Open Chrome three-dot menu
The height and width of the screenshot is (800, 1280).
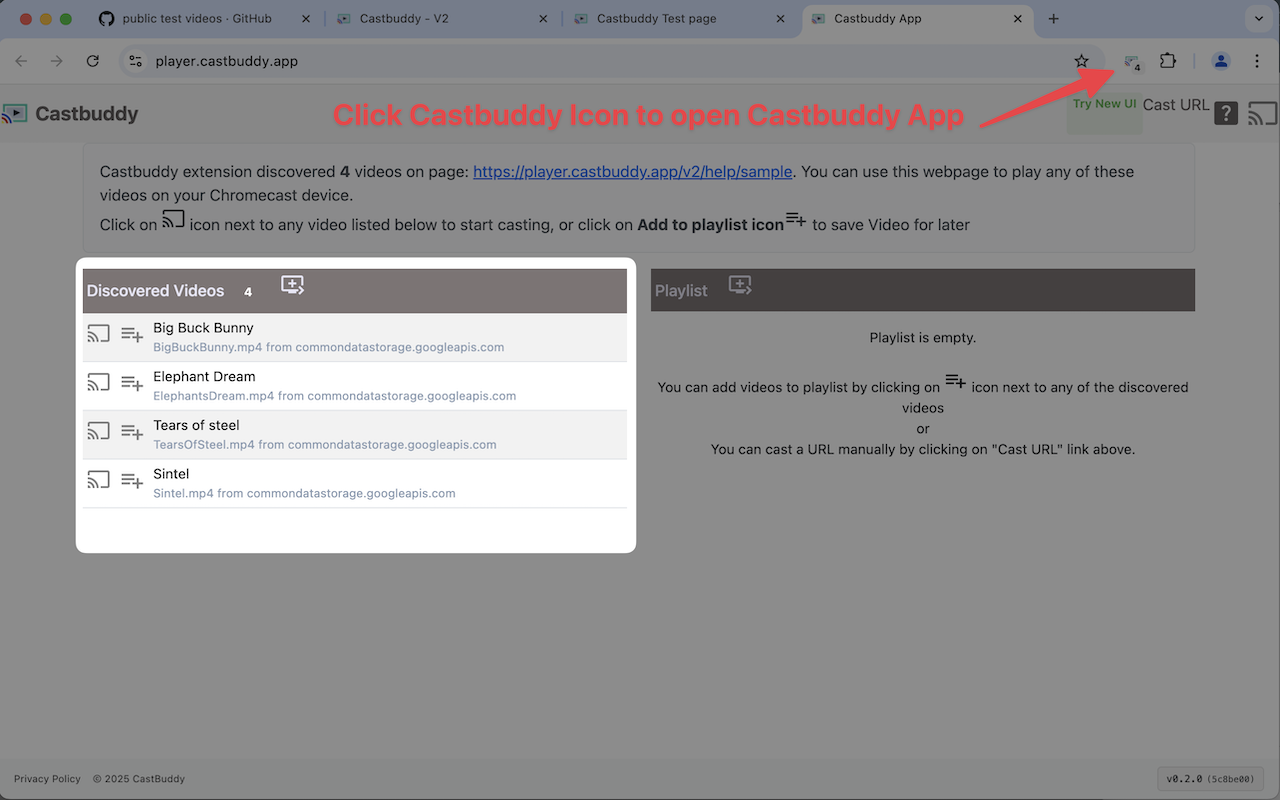pyautogui.click(x=1257, y=61)
